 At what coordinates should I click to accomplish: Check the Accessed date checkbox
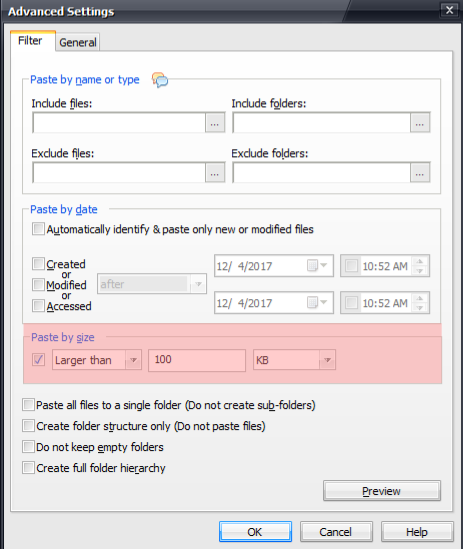(x=38, y=305)
